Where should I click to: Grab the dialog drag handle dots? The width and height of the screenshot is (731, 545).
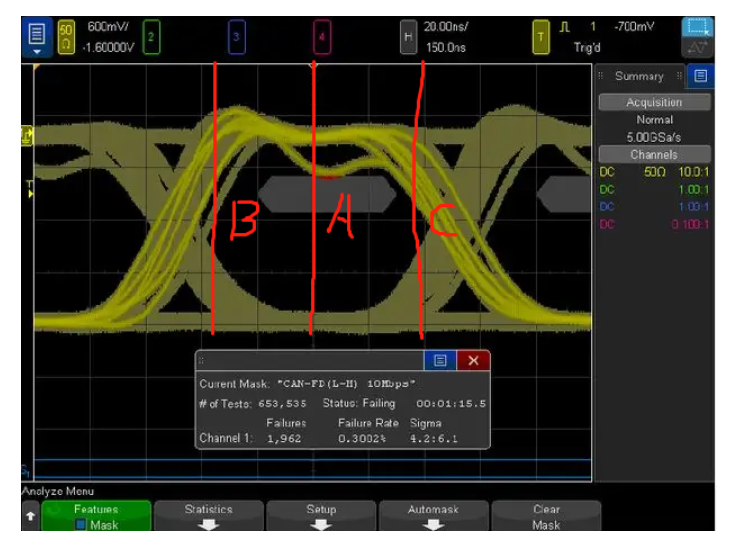click(x=201, y=360)
